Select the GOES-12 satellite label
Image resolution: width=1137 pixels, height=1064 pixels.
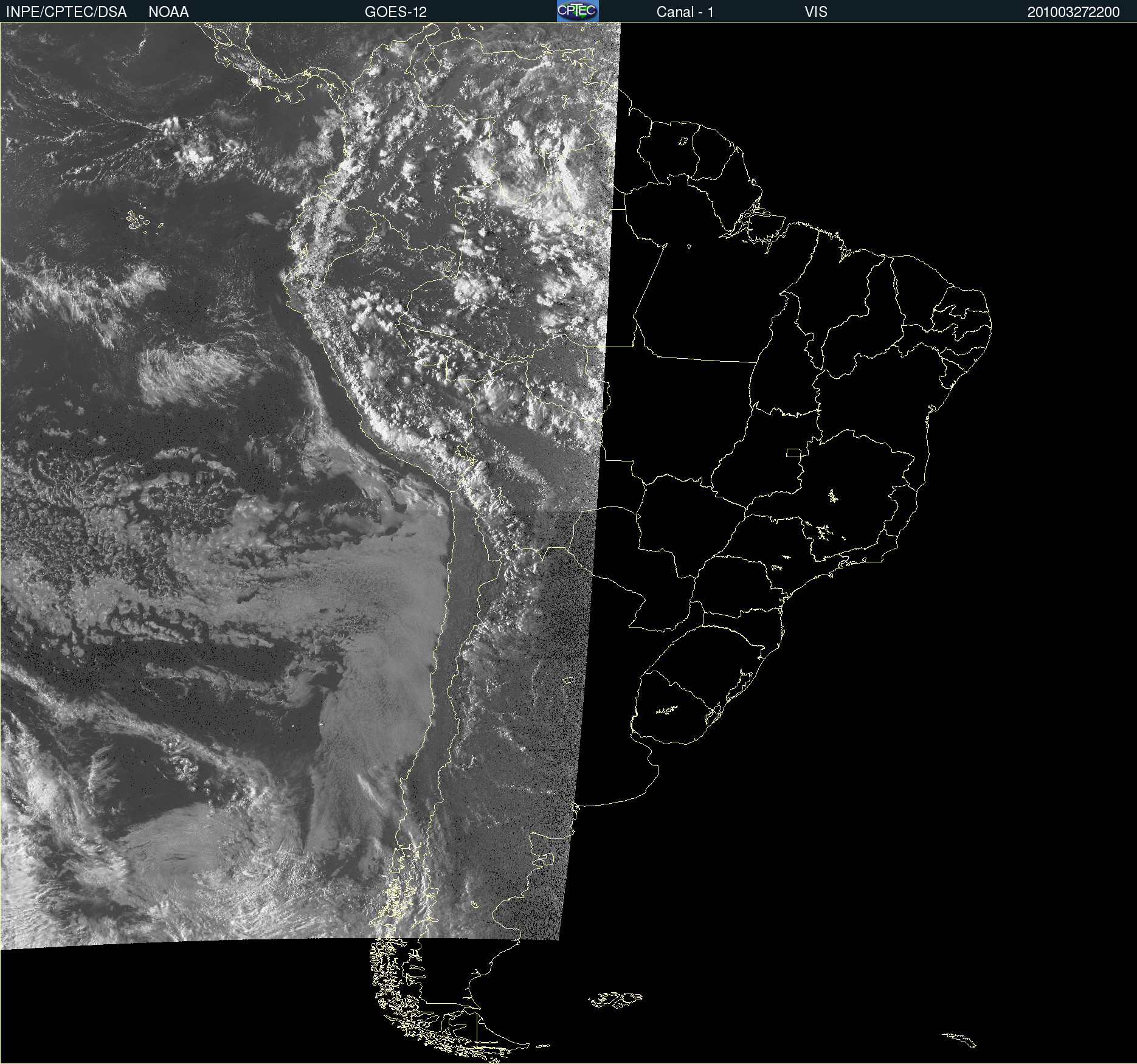(396, 12)
